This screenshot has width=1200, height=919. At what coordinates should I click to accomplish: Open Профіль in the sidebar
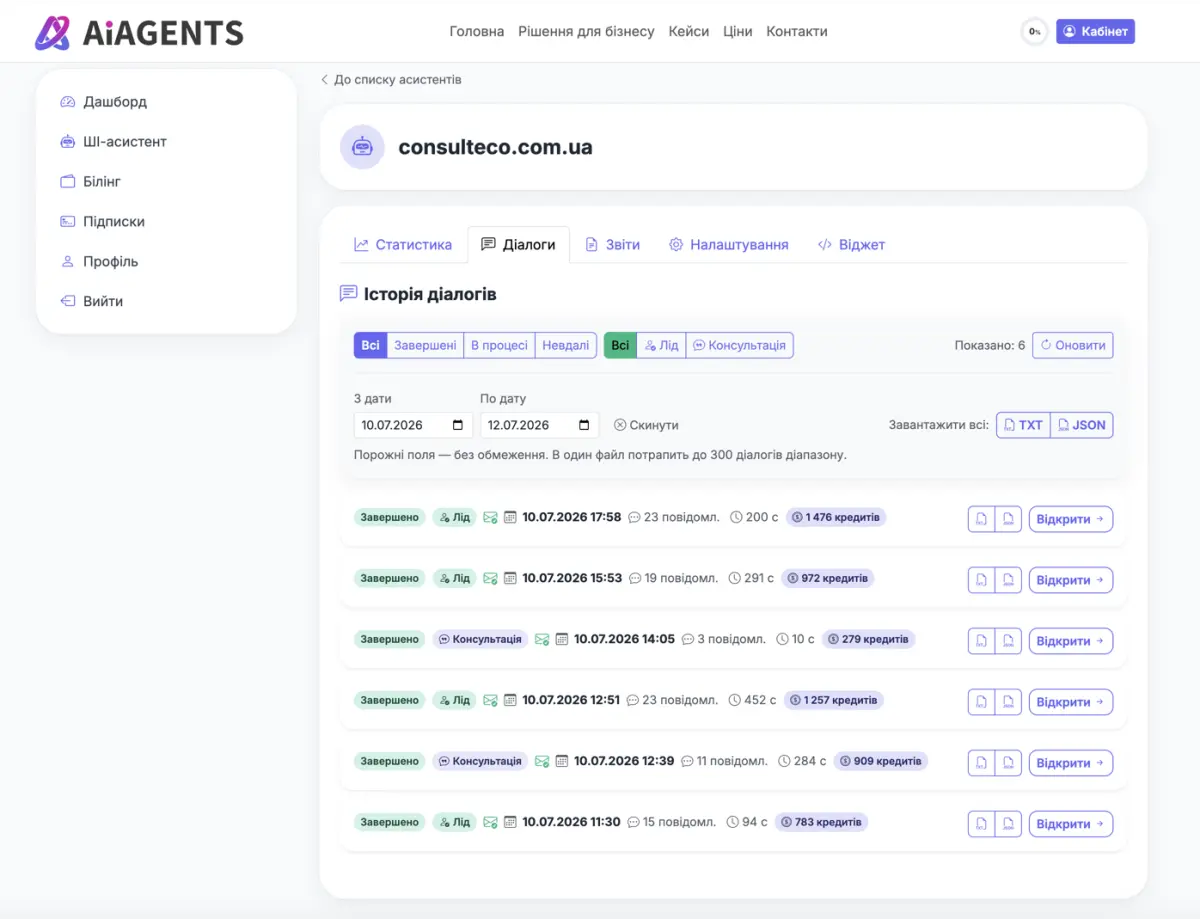point(99,262)
